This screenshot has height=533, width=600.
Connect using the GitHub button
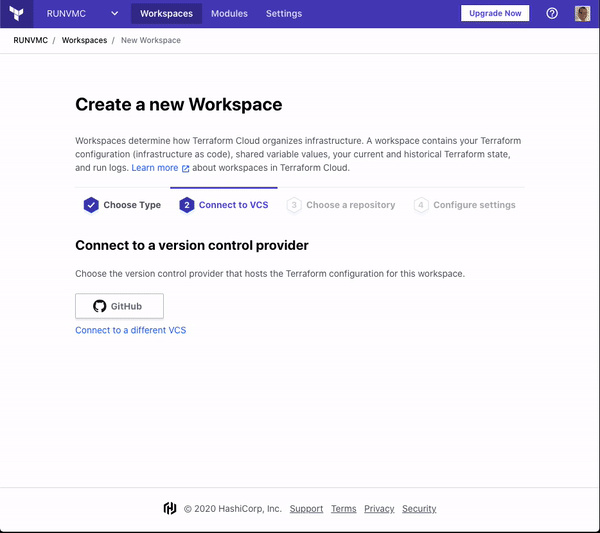point(119,306)
